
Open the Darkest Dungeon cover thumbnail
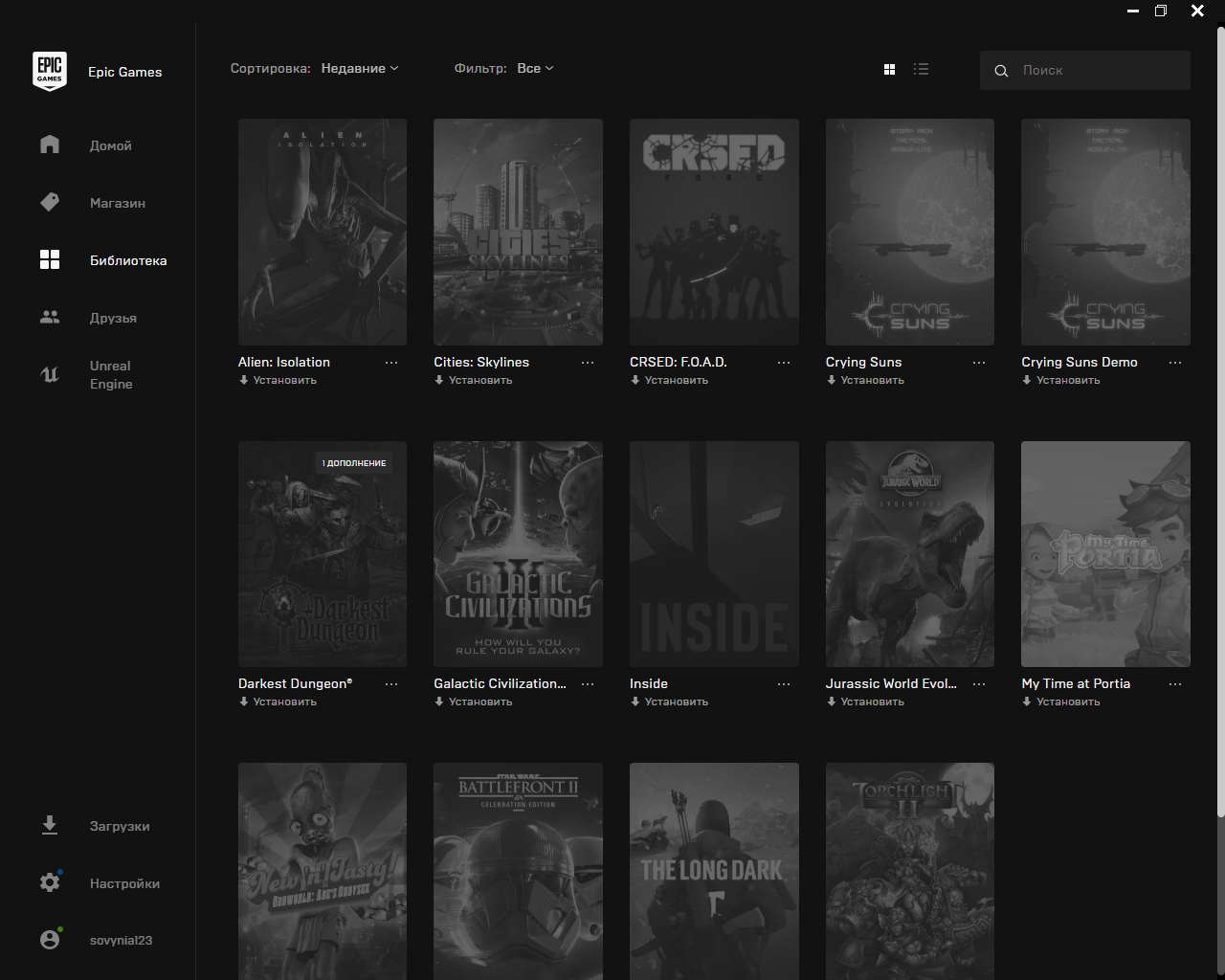(x=323, y=554)
